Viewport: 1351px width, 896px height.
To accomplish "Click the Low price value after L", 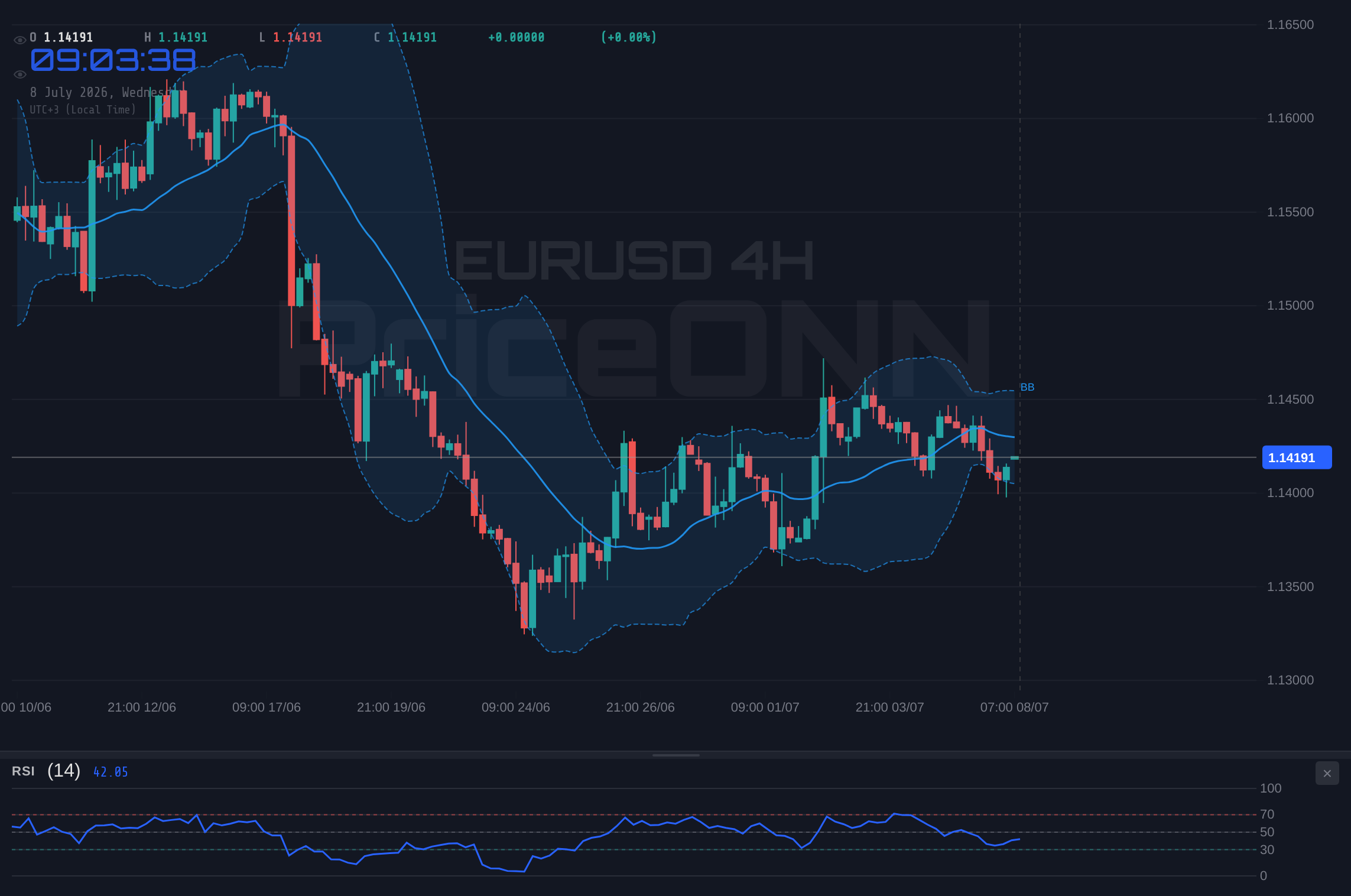I will click(x=298, y=37).
